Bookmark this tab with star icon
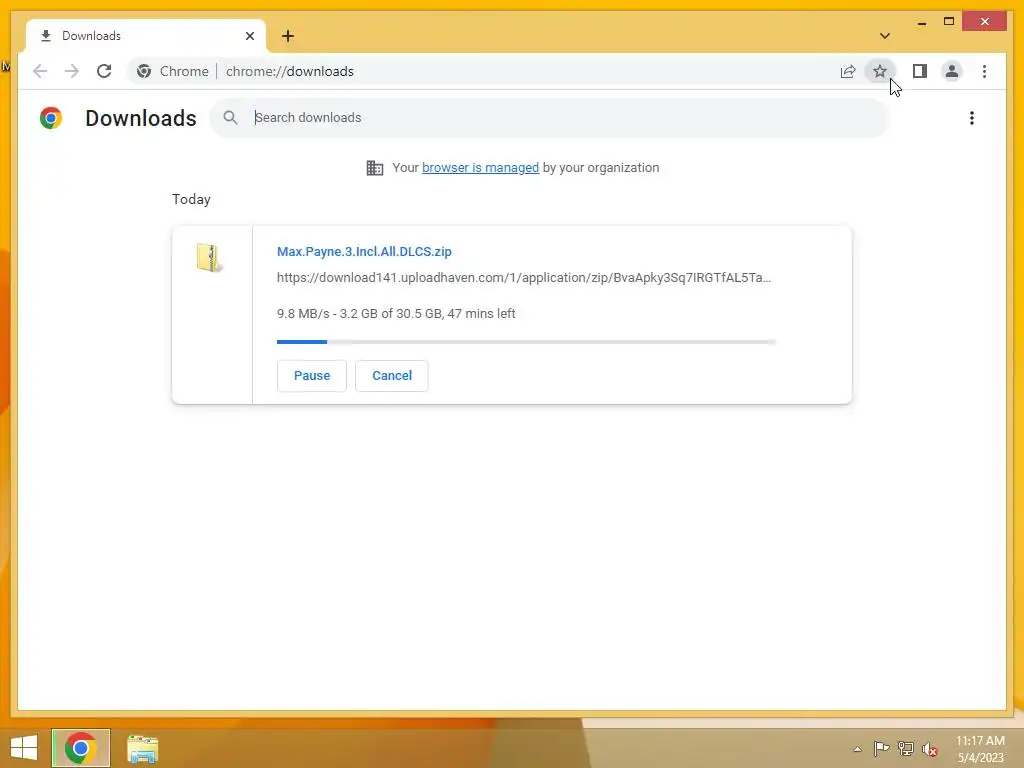The height and width of the screenshot is (768, 1024). 880,71
